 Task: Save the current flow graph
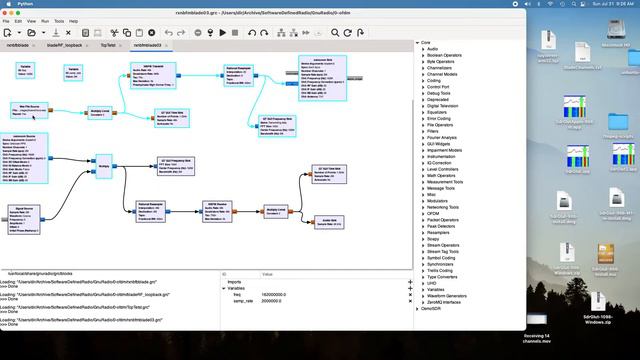coord(56,33)
